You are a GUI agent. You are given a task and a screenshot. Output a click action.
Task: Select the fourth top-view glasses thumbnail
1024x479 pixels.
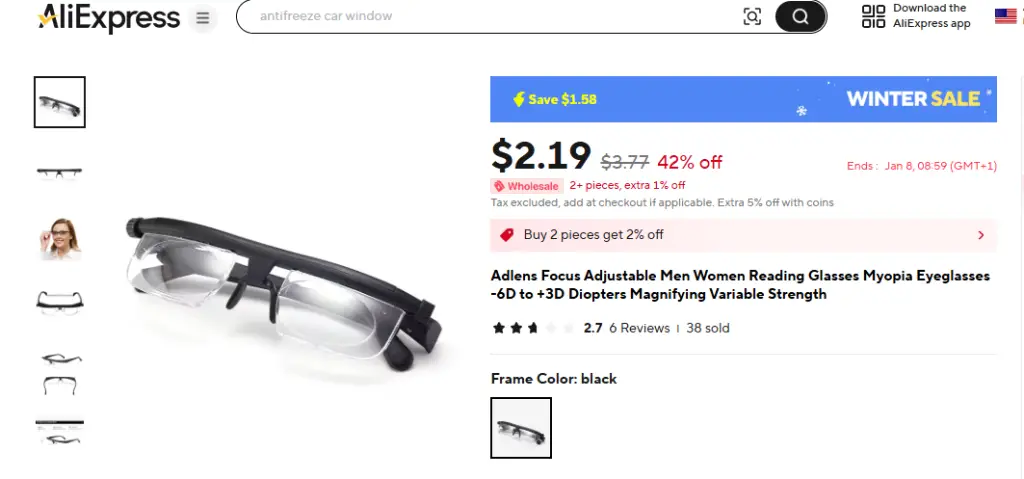coord(59,303)
